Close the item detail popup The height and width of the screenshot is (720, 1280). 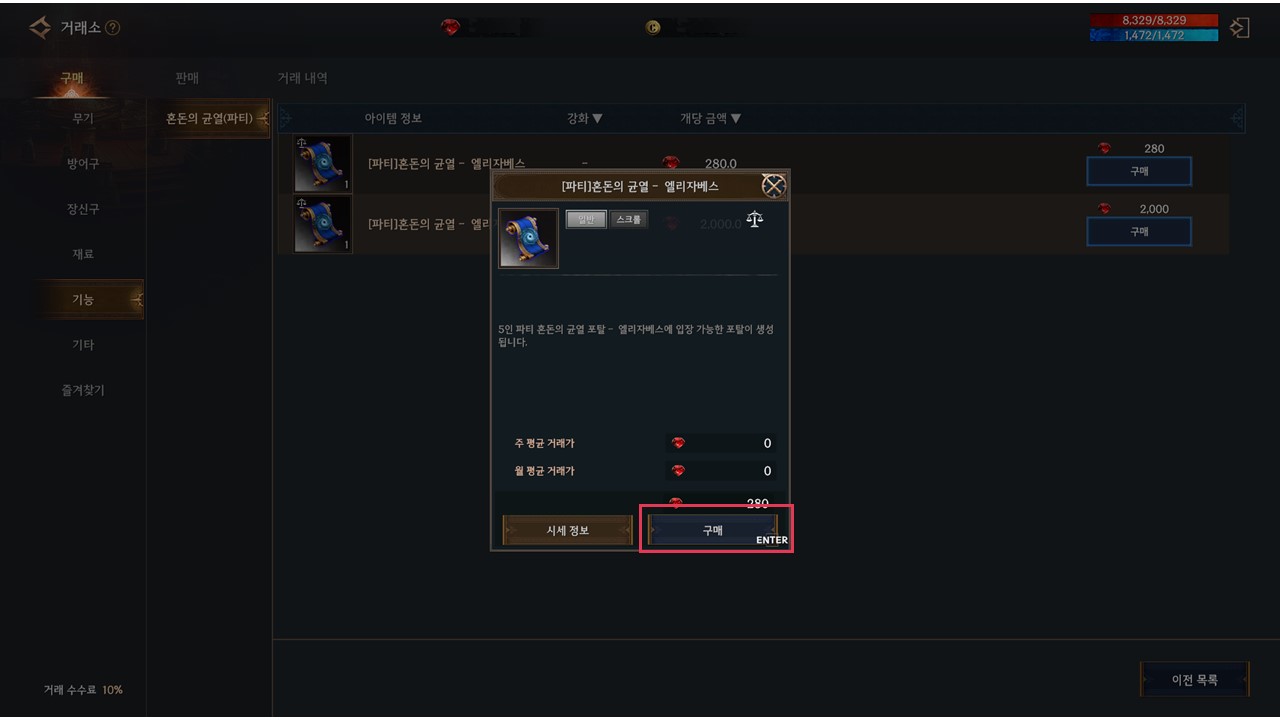click(x=773, y=185)
